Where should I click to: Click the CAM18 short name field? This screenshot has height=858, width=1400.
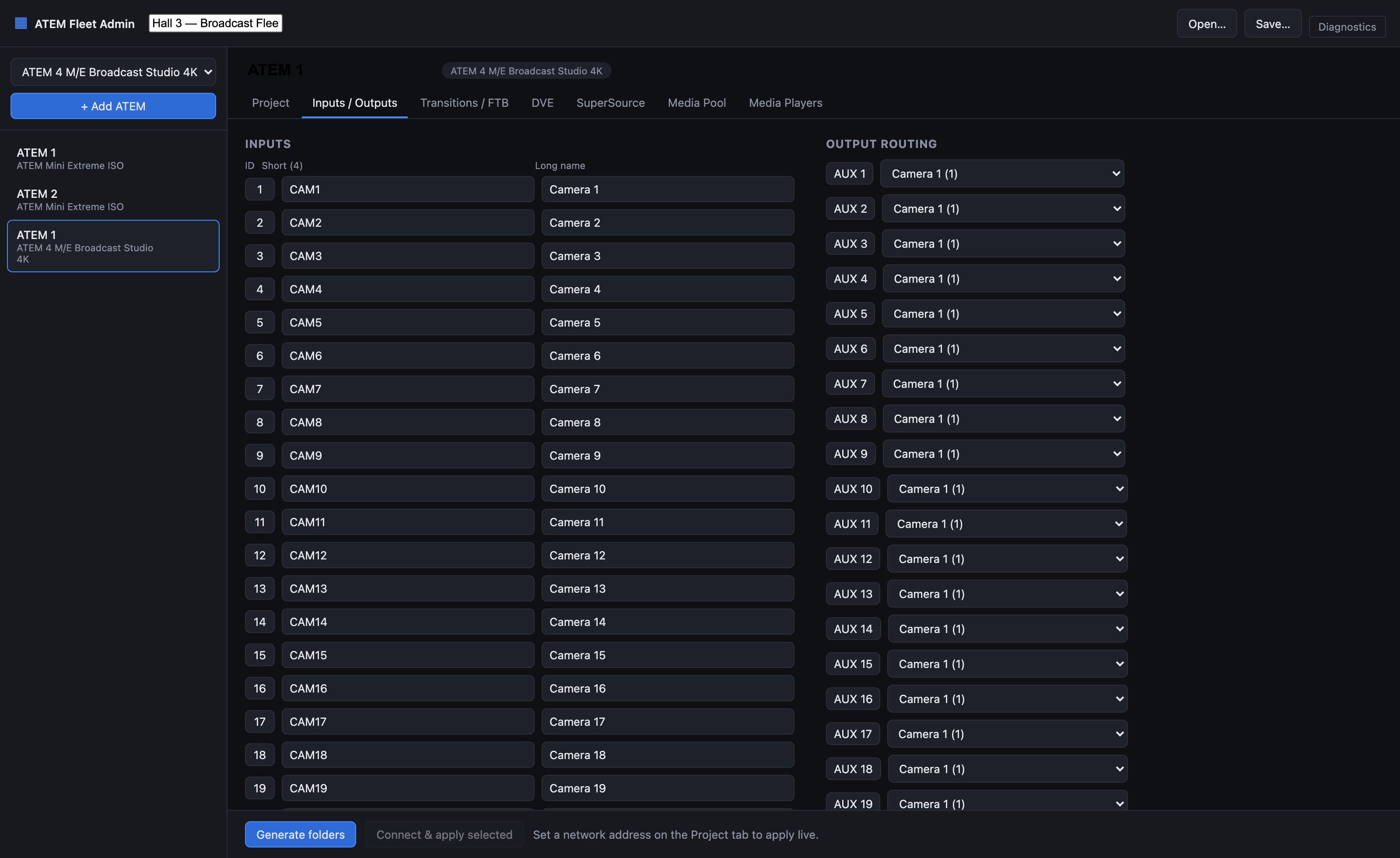pyautogui.click(x=407, y=755)
